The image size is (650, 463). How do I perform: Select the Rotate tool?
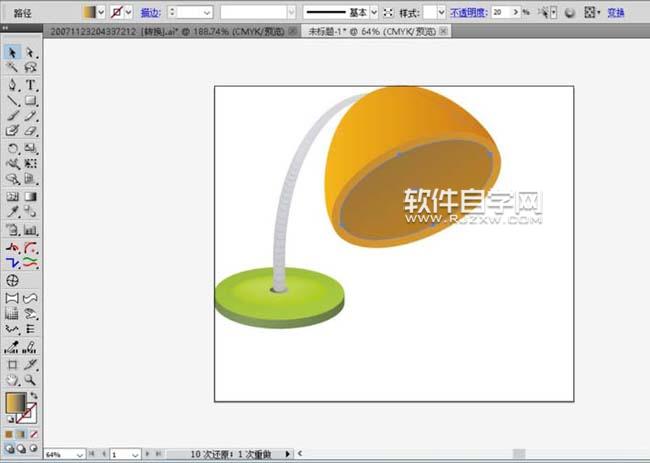[12, 148]
